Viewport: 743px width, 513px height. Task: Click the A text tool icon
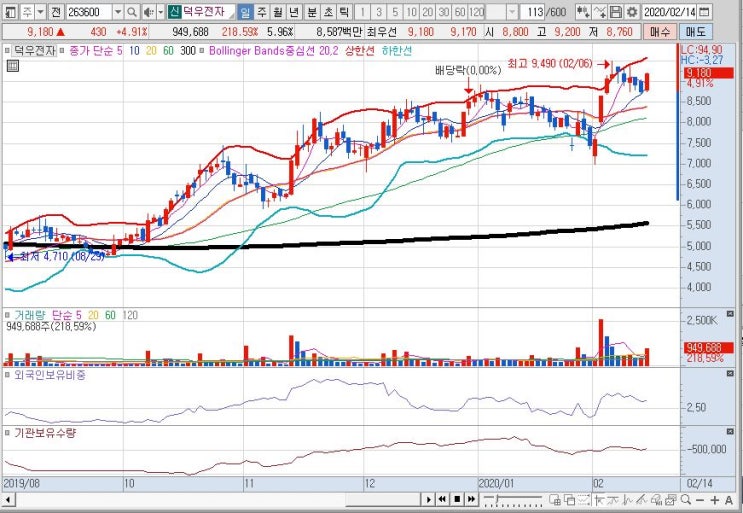729,500
